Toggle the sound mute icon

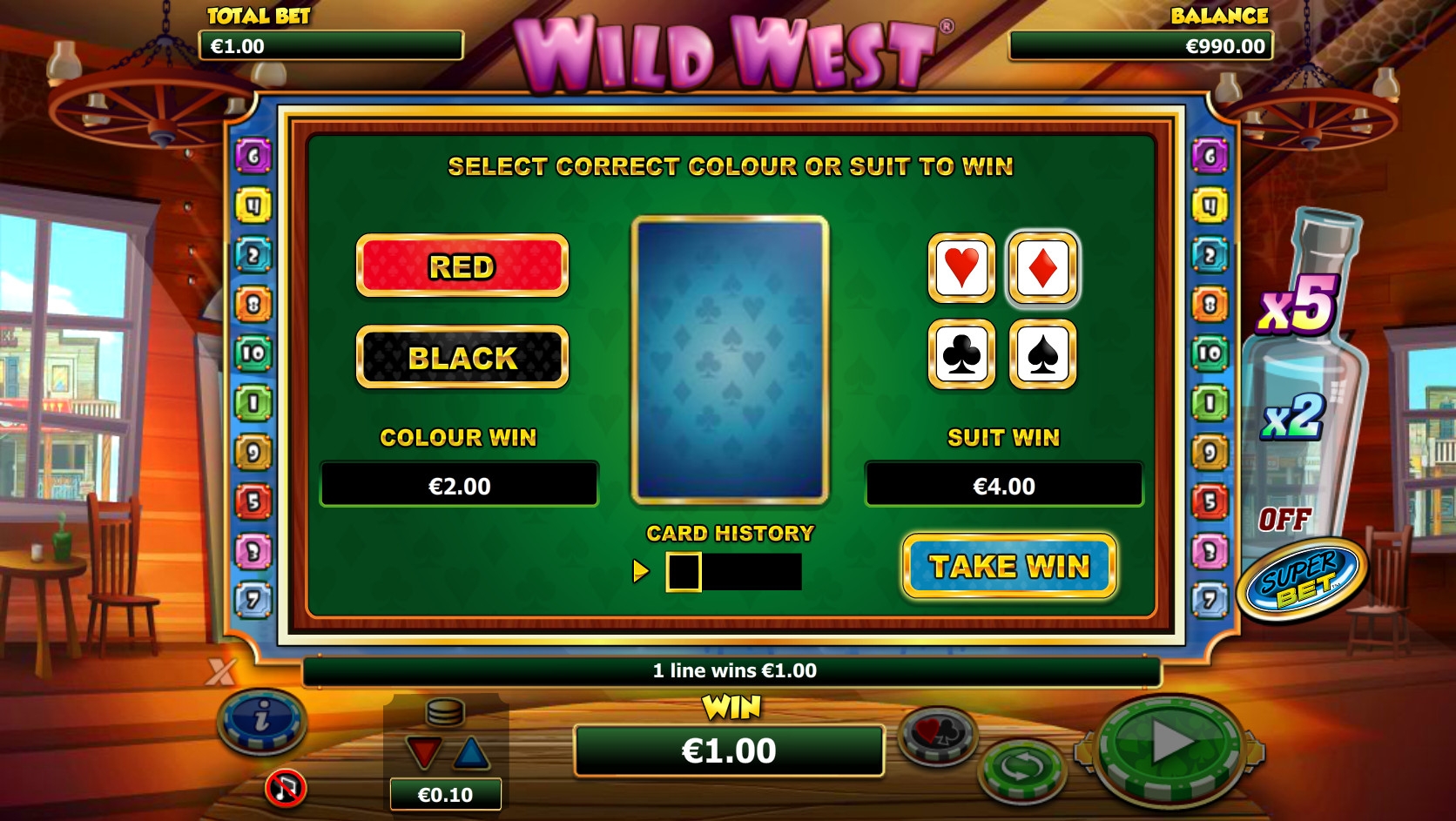click(x=286, y=789)
